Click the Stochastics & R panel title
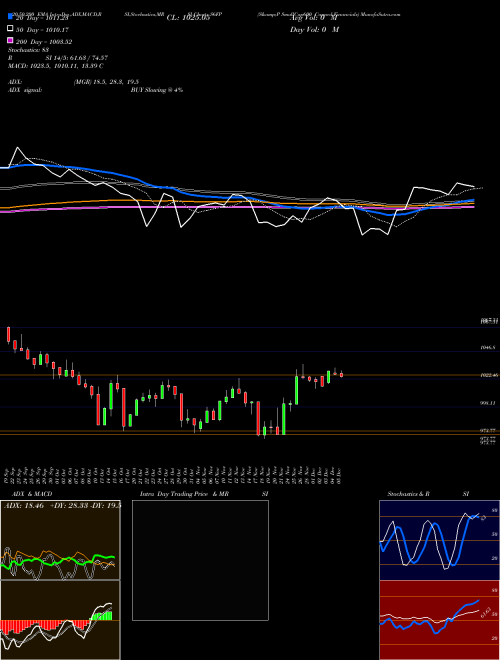This screenshot has height=660, width=500. (409, 494)
